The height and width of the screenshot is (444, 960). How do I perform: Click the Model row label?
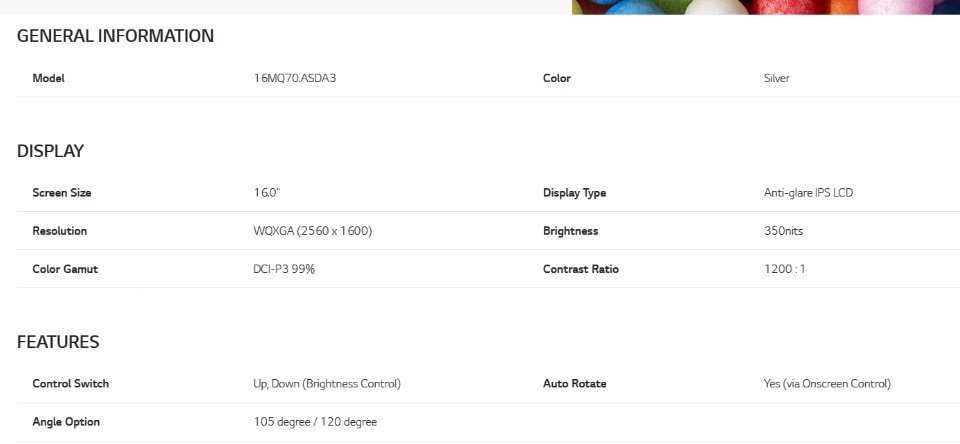[48, 78]
